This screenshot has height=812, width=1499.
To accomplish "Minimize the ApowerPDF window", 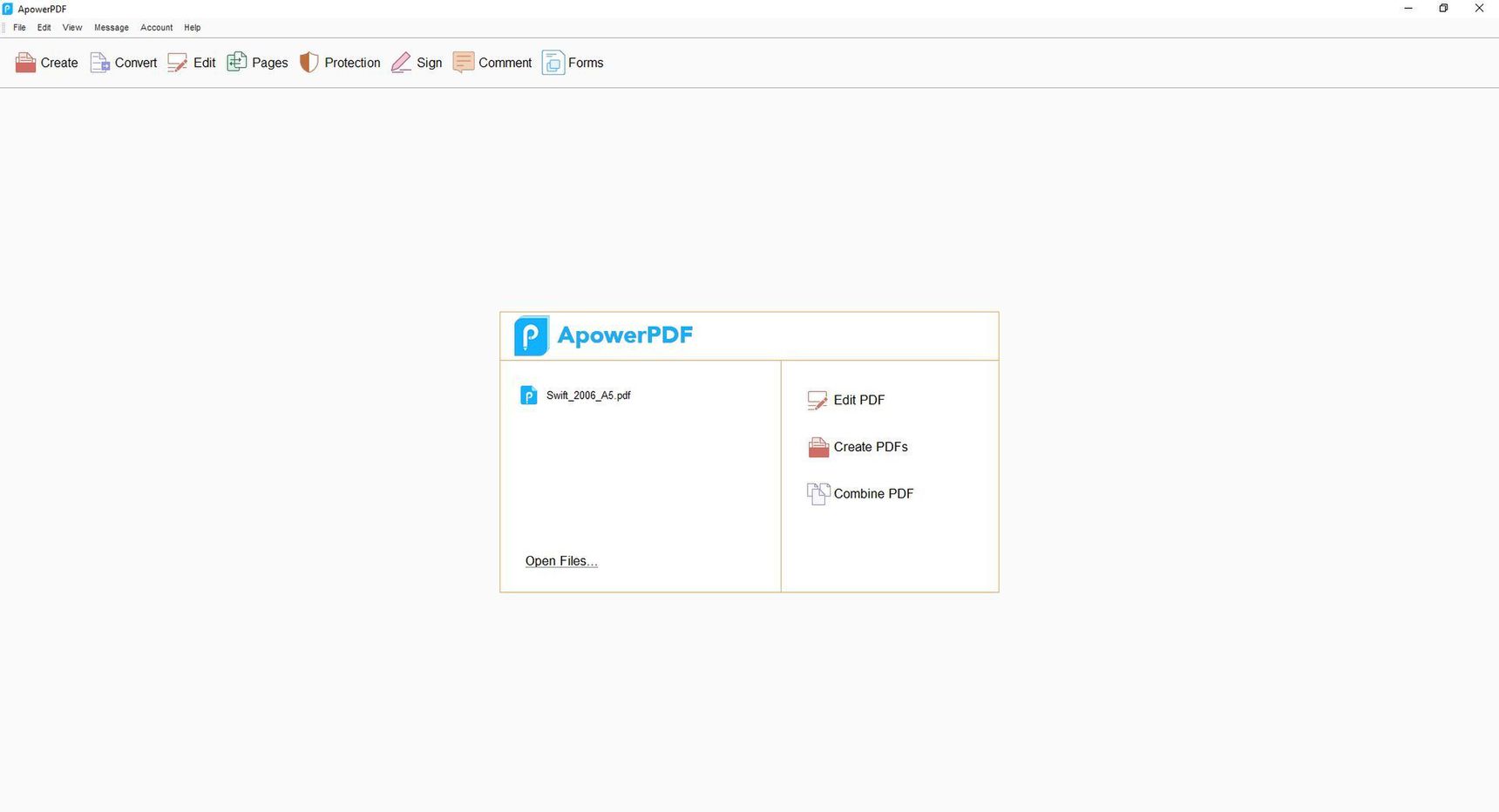I will (1408, 9).
